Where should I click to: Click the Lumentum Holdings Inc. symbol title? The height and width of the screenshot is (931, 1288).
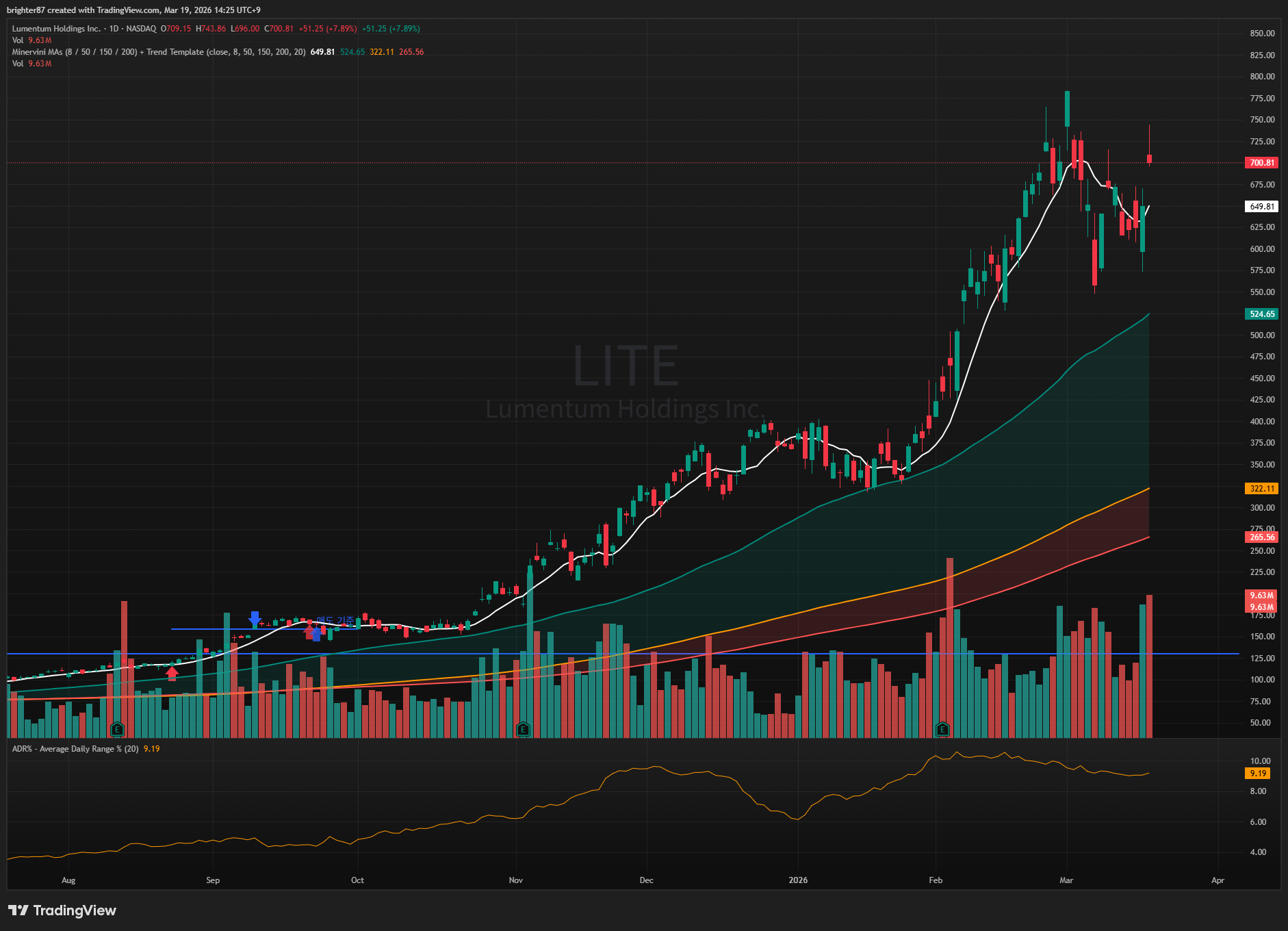(56, 29)
